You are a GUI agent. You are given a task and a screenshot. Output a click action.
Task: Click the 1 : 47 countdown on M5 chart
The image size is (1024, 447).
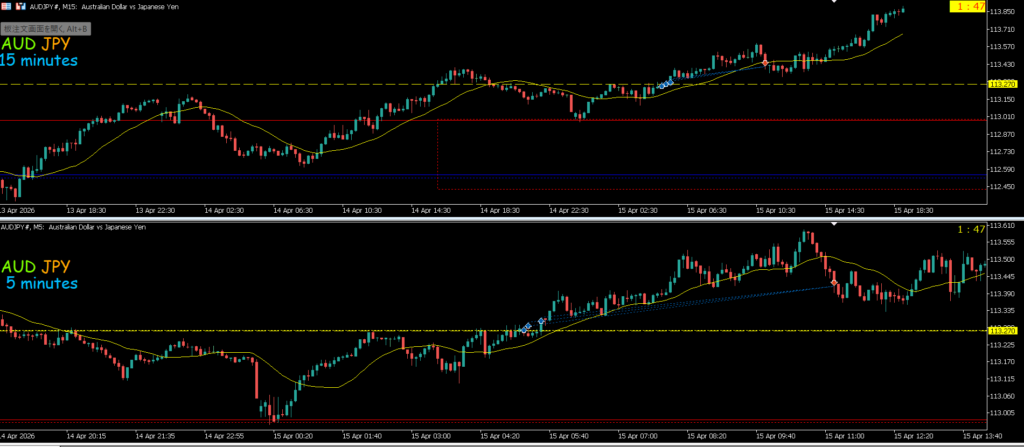[971, 230]
